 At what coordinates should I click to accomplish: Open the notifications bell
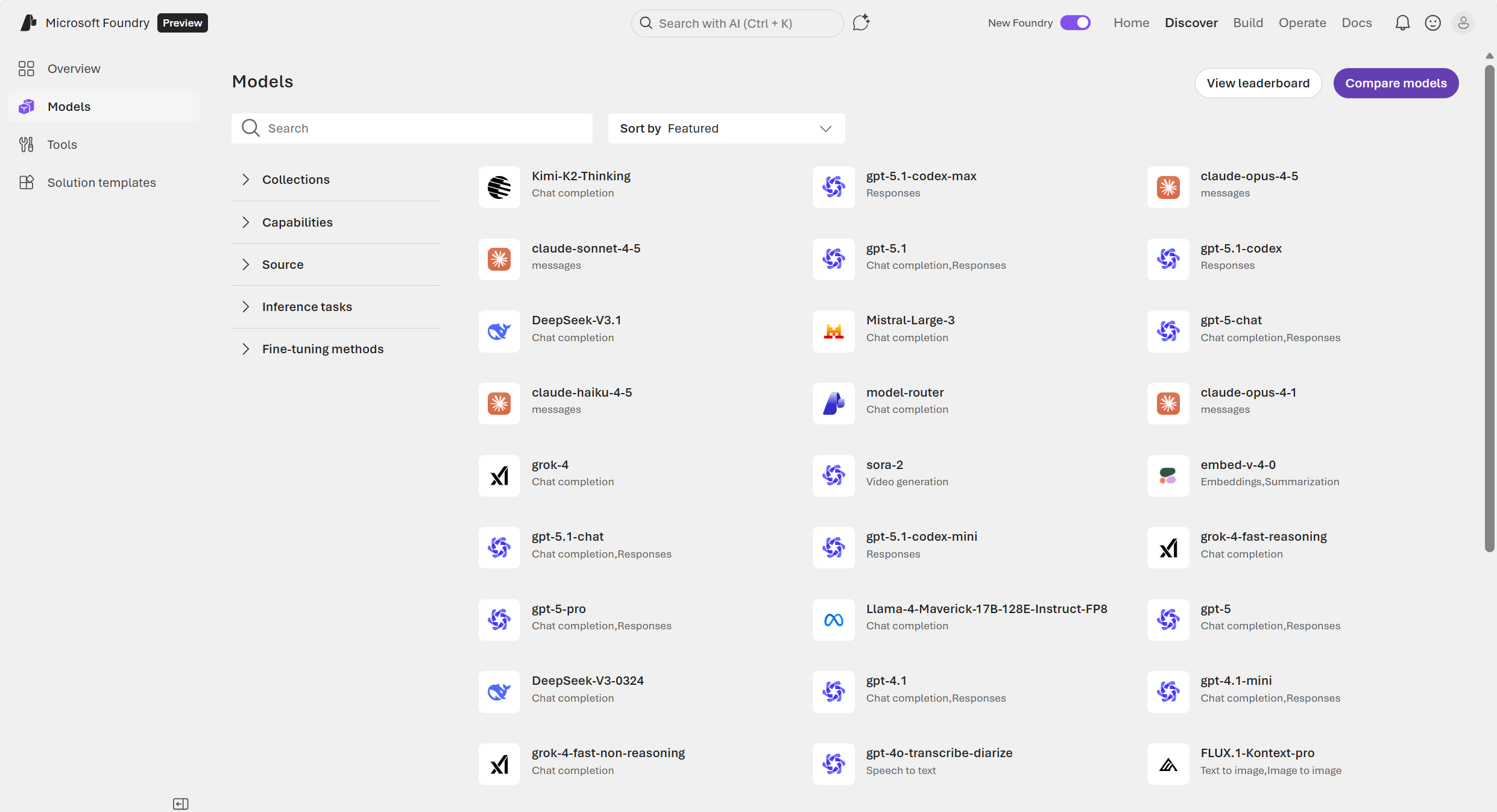click(1402, 22)
